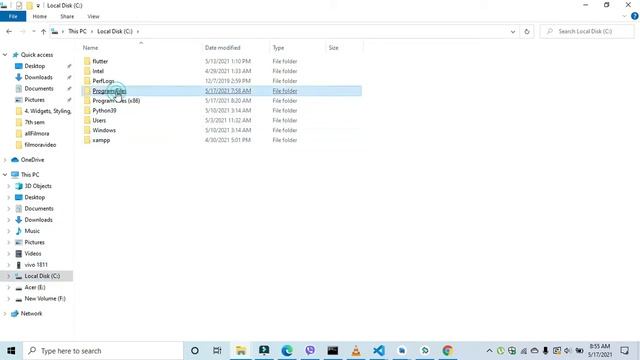This screenshot has width=640, height=360.
Task: Open the File ribbon tab
Action: [x=13, y=16]
